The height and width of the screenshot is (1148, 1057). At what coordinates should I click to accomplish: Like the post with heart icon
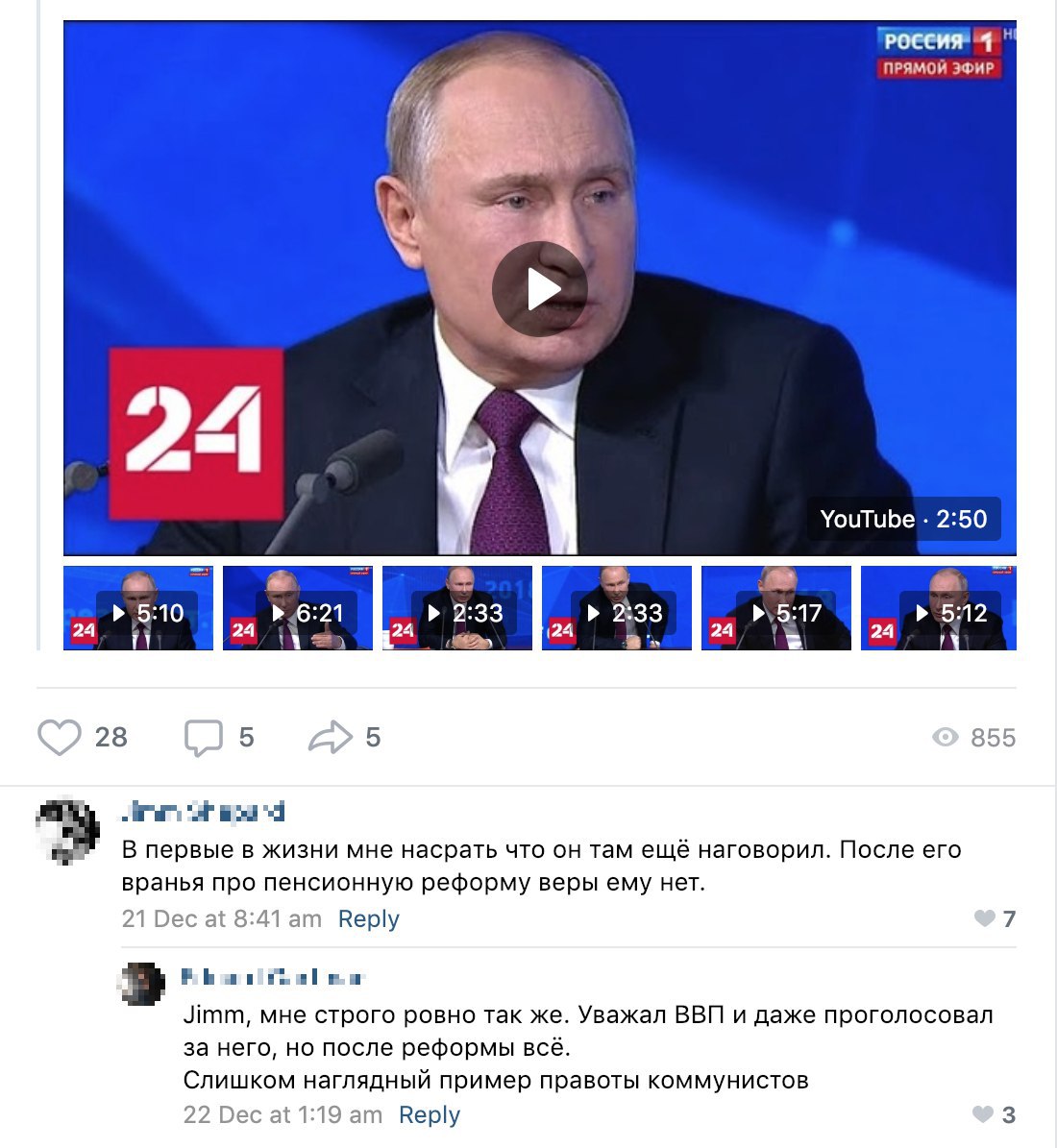(x=60, y=737)
